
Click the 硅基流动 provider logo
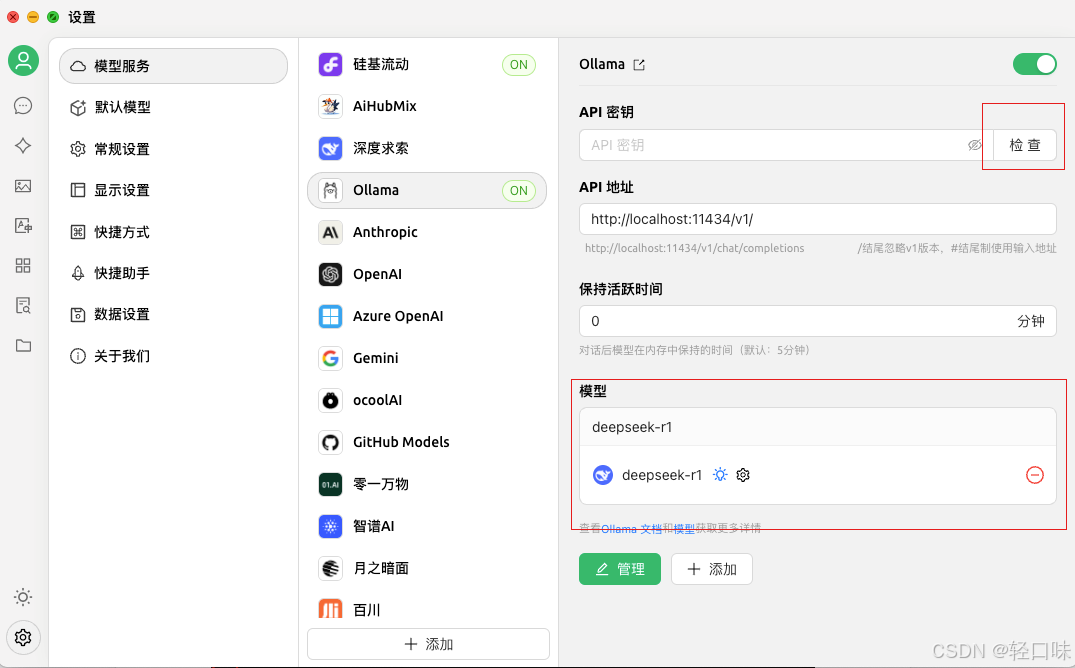[x=330, y=64]
